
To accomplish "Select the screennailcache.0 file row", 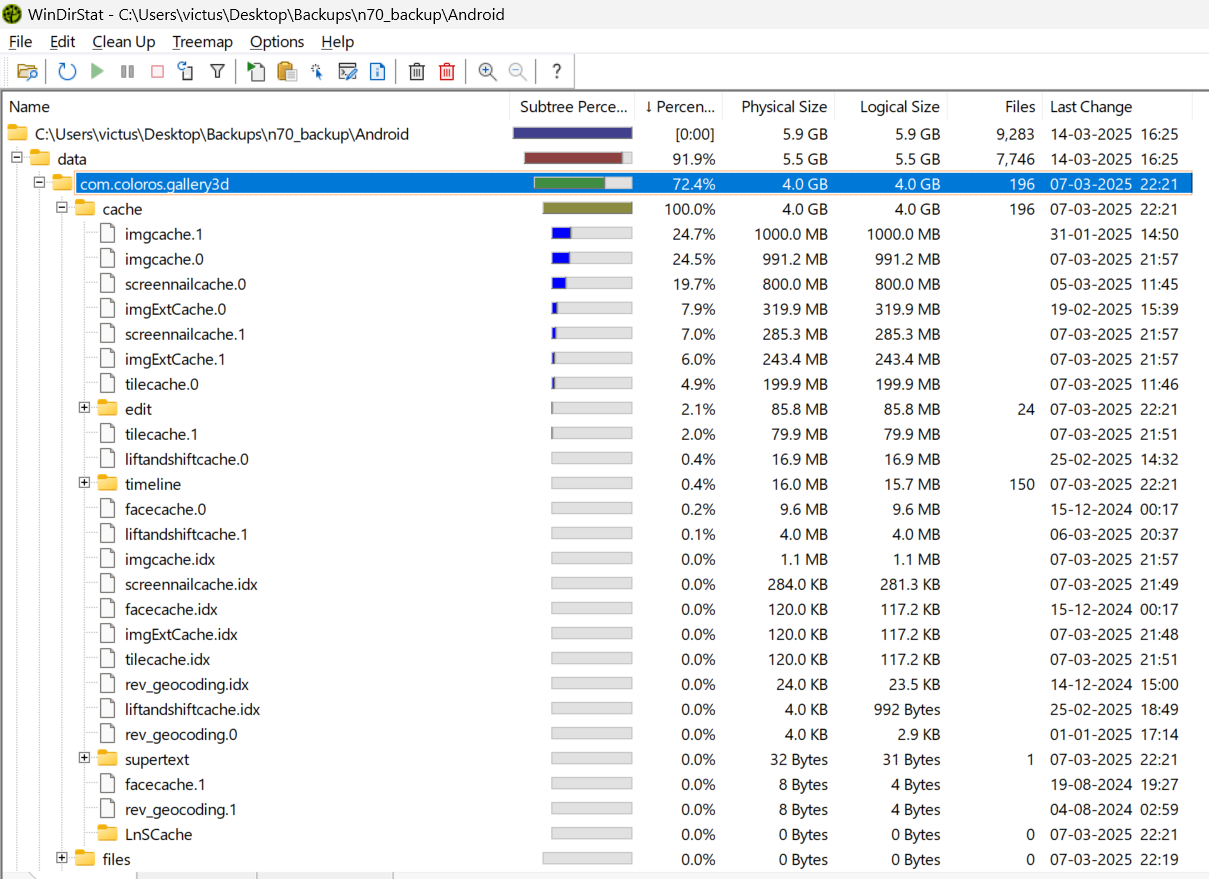I will (185, 284).
